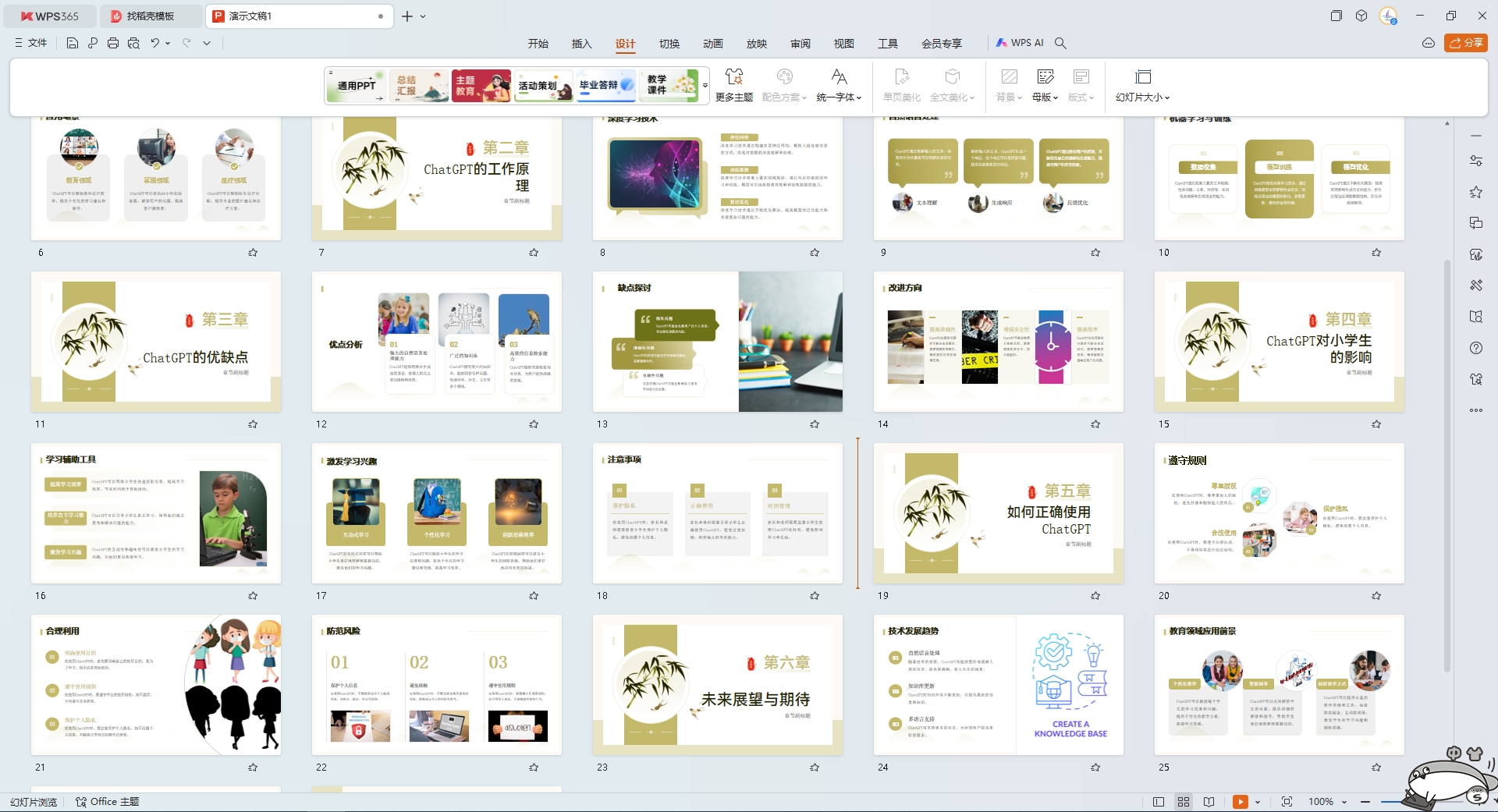Screen dimensions: 1498x812
Task: Open the 动画 ribbon tab
Action: (x=713, y=44)
